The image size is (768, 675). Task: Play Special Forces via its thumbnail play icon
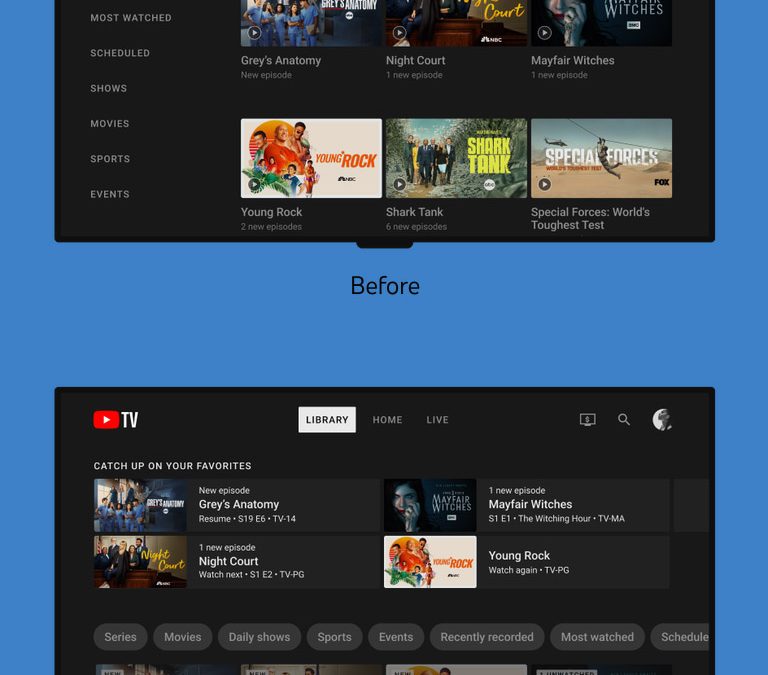(544, 184)
